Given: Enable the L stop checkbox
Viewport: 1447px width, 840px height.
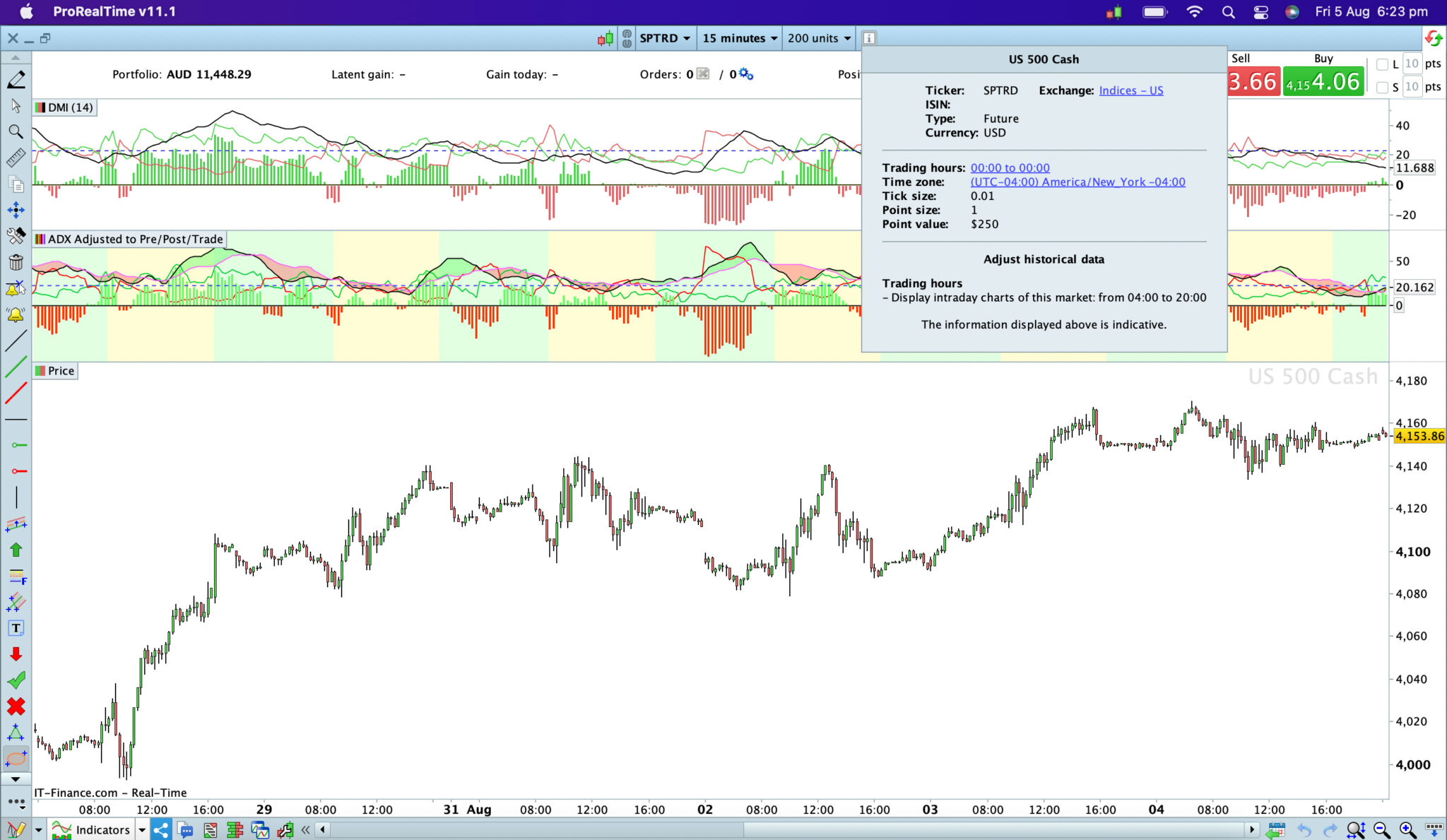Looking at the screenshot, I should click(x=1383, y=64).
